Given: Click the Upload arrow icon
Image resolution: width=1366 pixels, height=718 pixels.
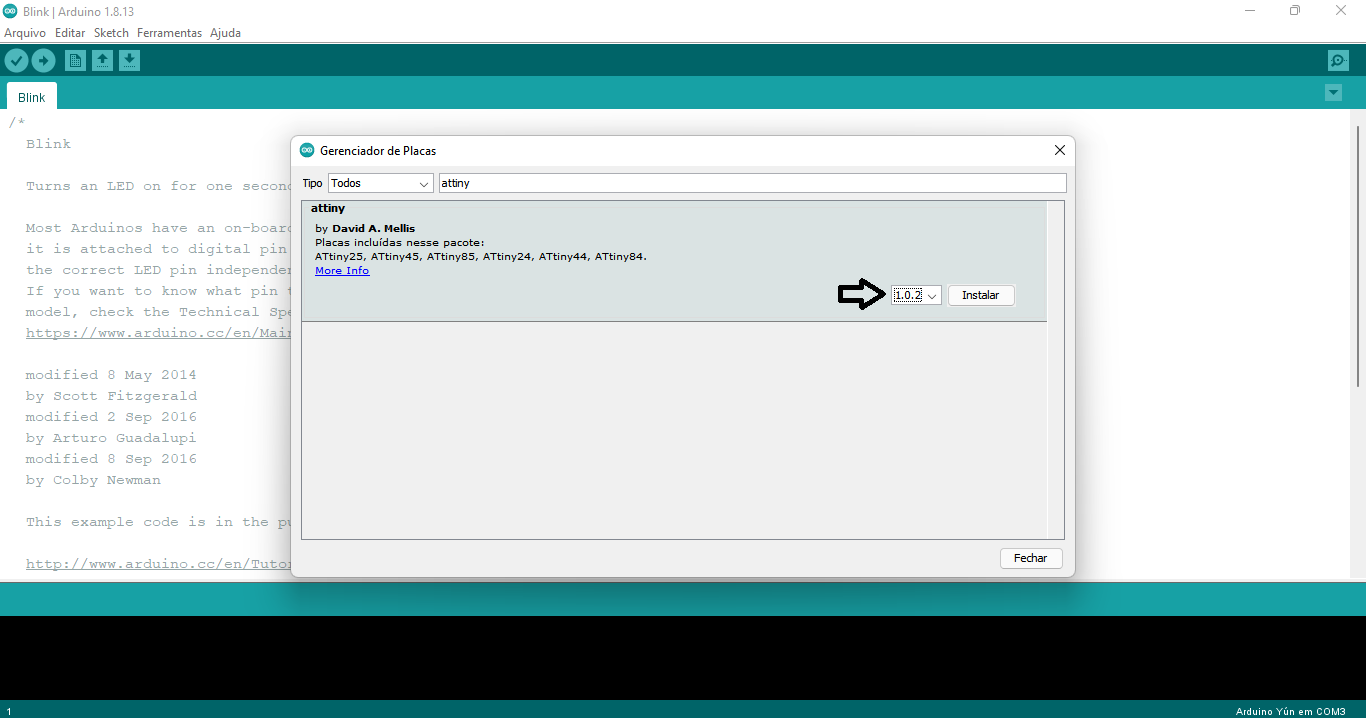Looking at the screenshot, I should (43, 61).
